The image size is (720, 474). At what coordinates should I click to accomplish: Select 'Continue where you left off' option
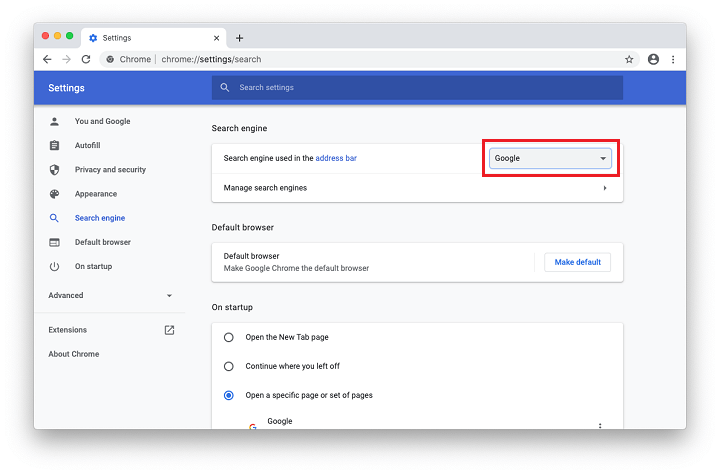(x=229, y=366)
